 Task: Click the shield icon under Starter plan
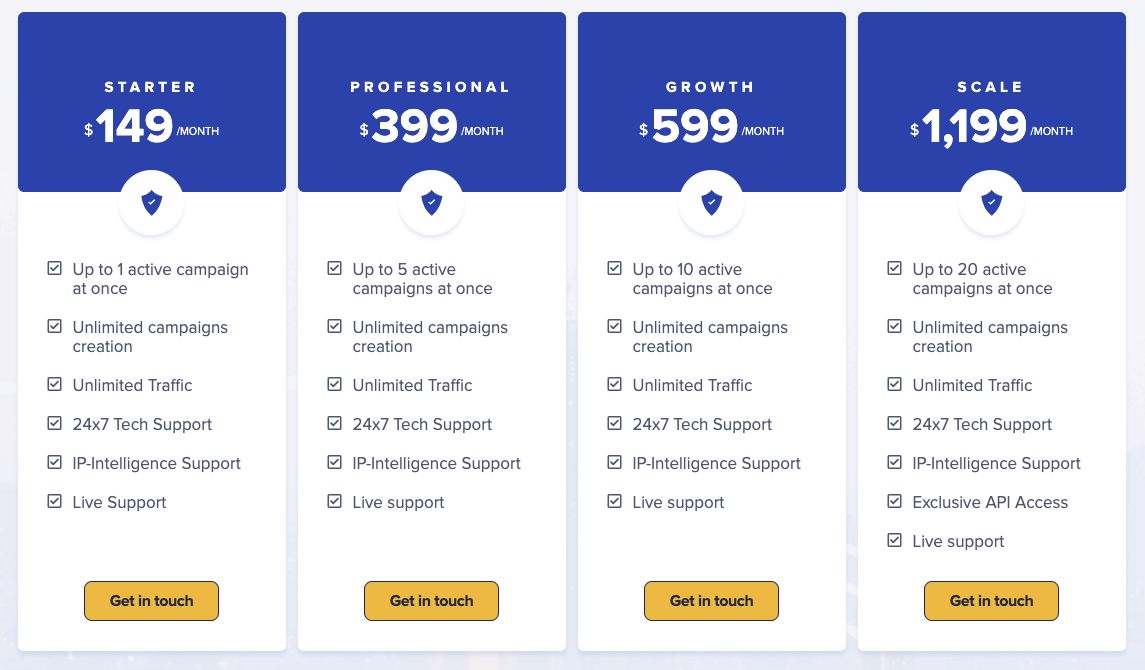tap(151, 203)
